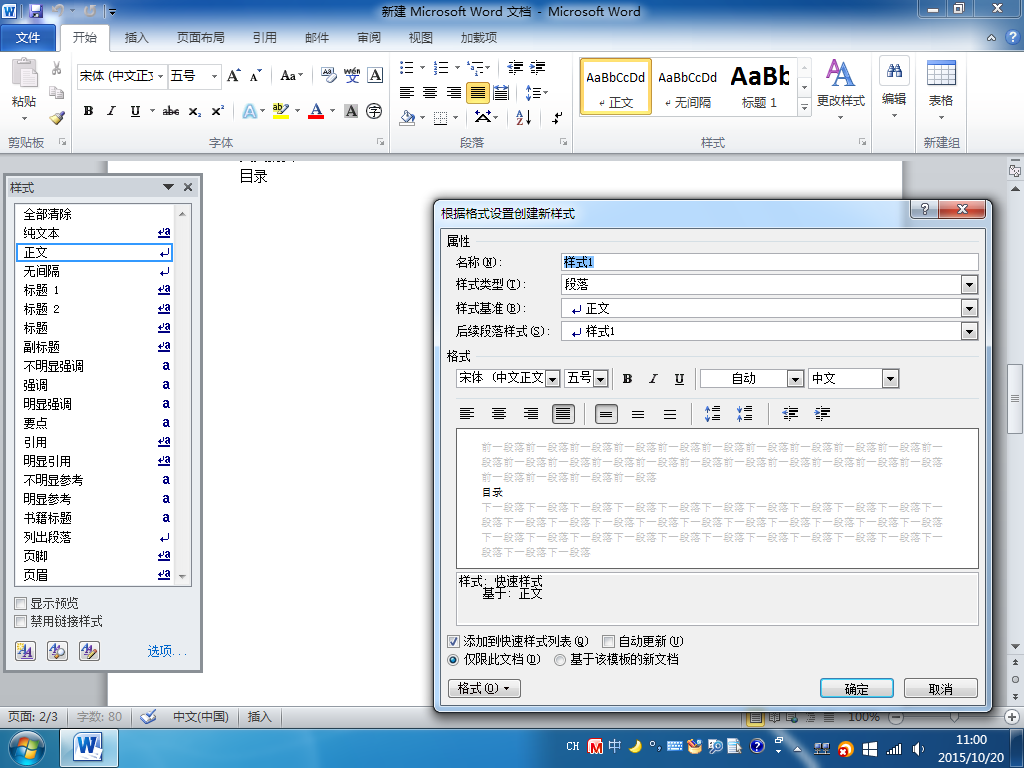The image size is (1024, 768).
Task: Enable the Automatically update checkbox
Action: coord(608,641)
